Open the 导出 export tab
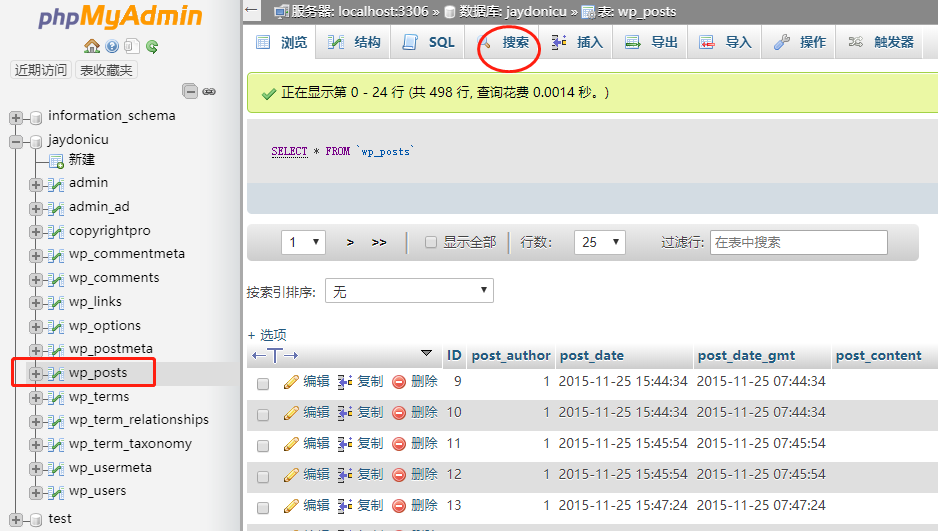Viewport: 938px width, 531px height. pyautogui.click(x=651, y=42)
